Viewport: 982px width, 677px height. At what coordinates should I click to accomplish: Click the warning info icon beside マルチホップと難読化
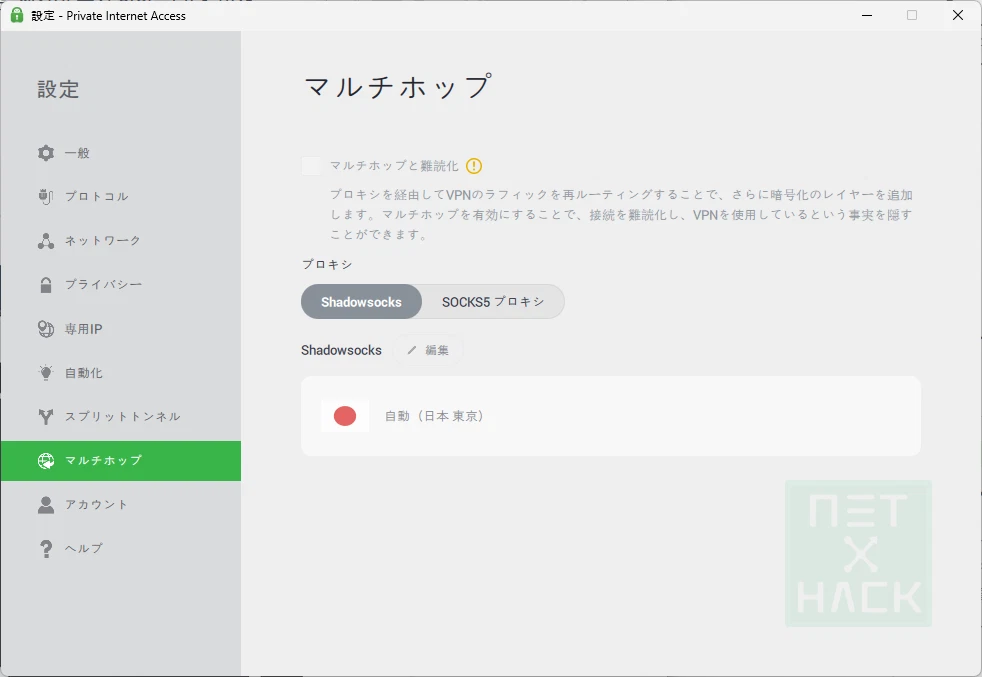coord(476,165)
